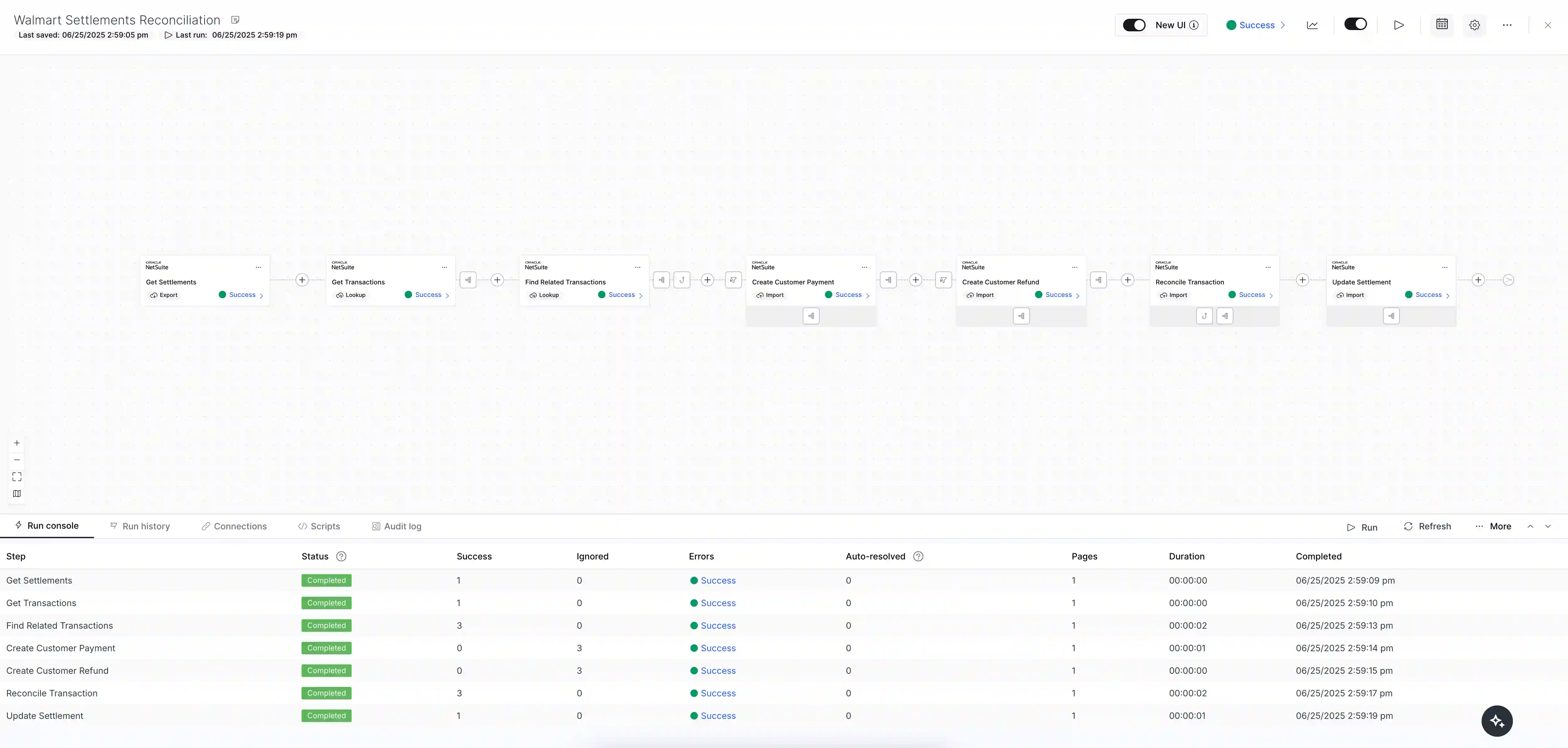Screen dimensions: 1568x748
Task: Toggle the New UI switch
Action: [1134, 25]
